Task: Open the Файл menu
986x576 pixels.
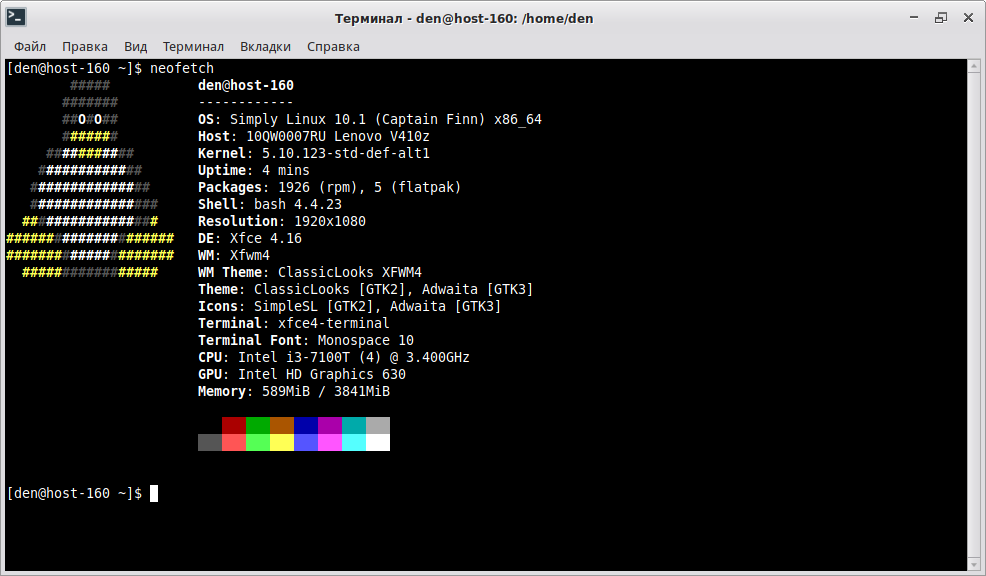Action: pos(30,47)
